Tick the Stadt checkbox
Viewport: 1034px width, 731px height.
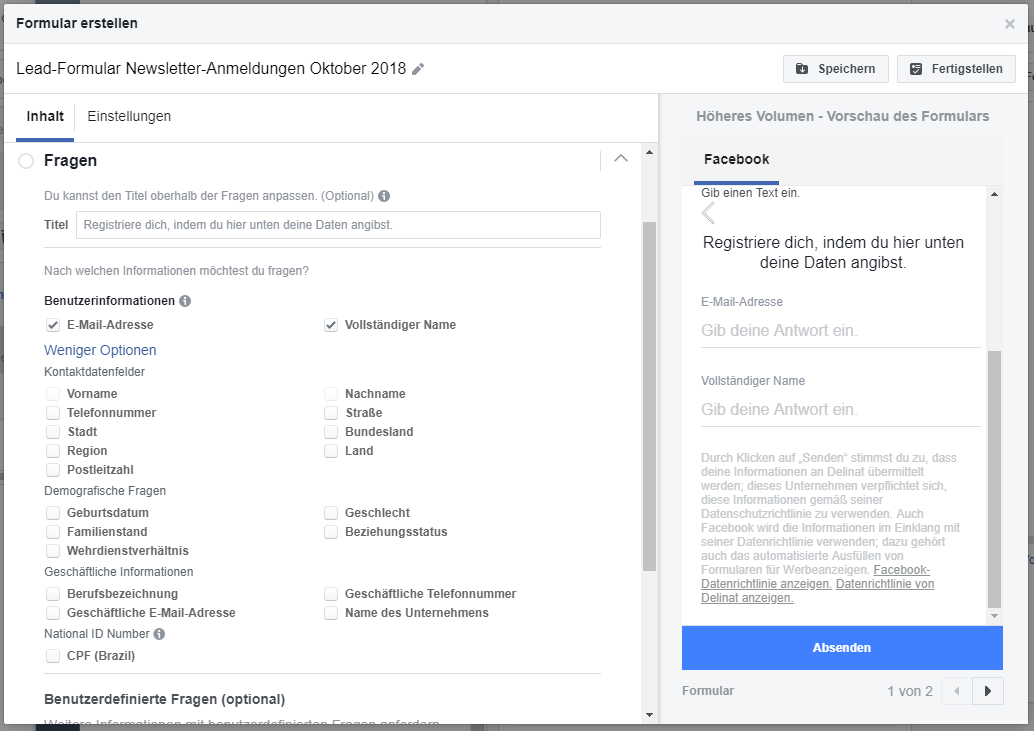(x=53, y=432)
